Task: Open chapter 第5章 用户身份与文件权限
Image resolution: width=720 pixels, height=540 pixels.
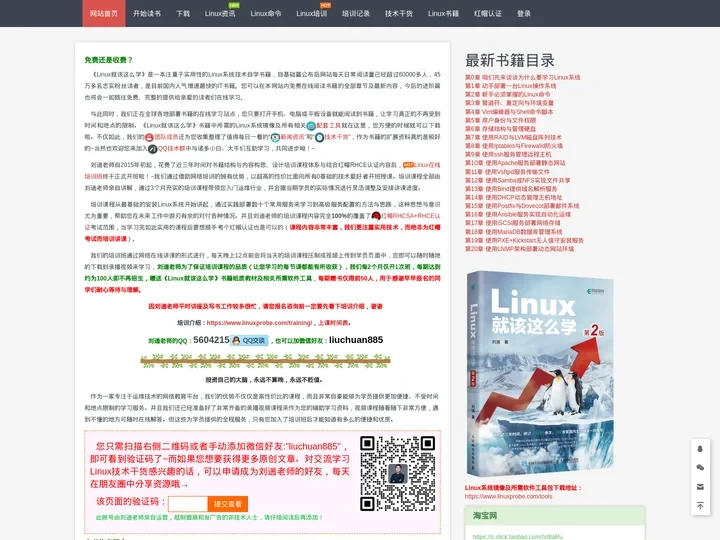Action: point(500,120)
